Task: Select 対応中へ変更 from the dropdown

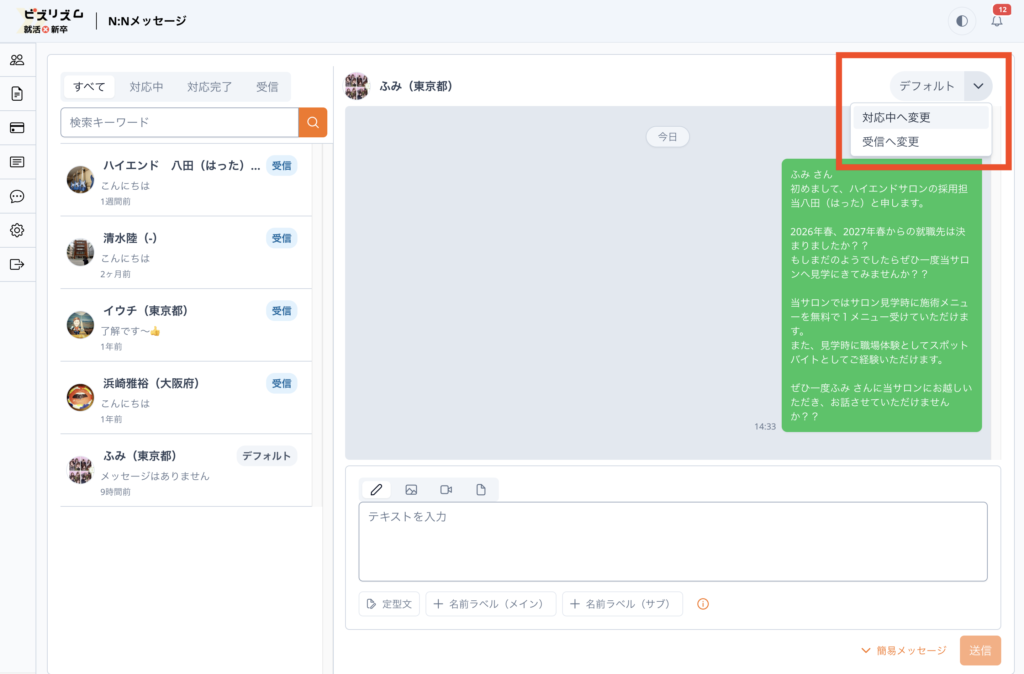Action: click(x=897, y=118)
